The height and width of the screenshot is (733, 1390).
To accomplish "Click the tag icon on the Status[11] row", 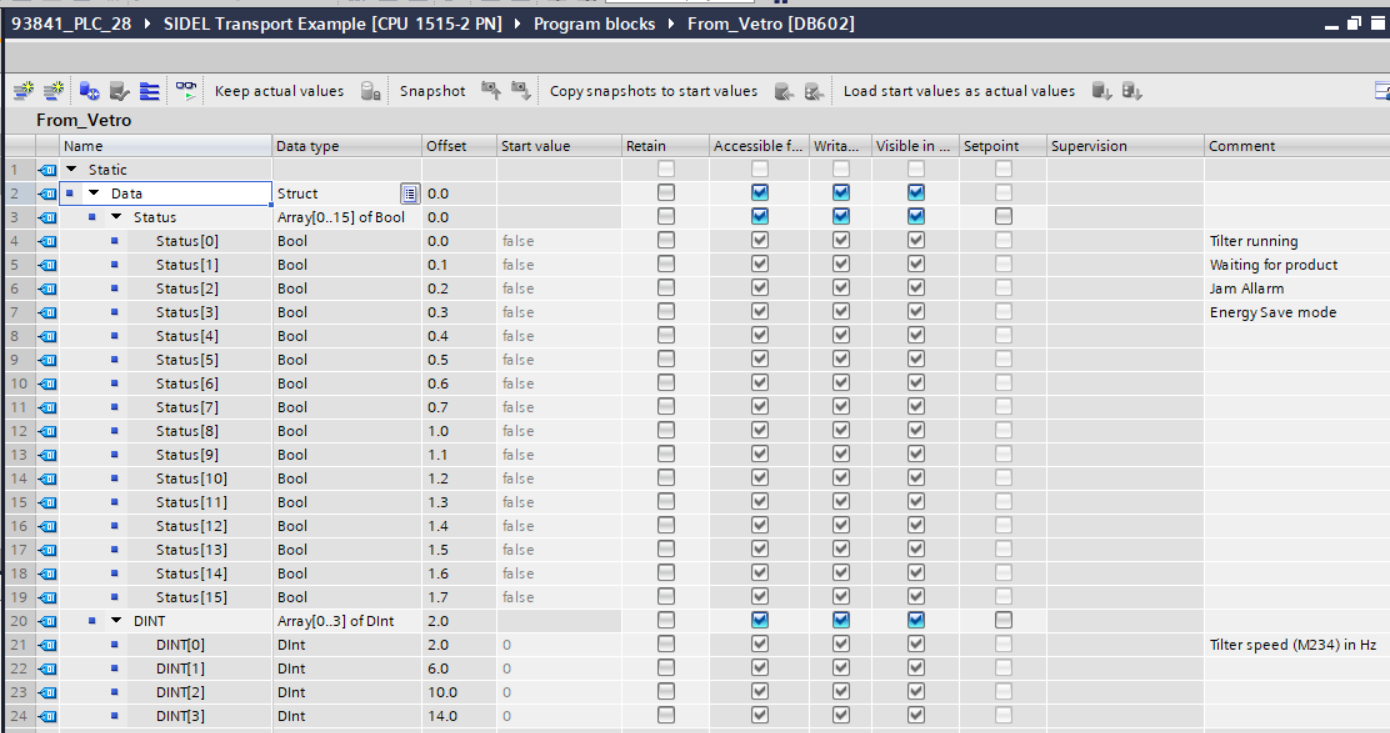I will 48,502.
